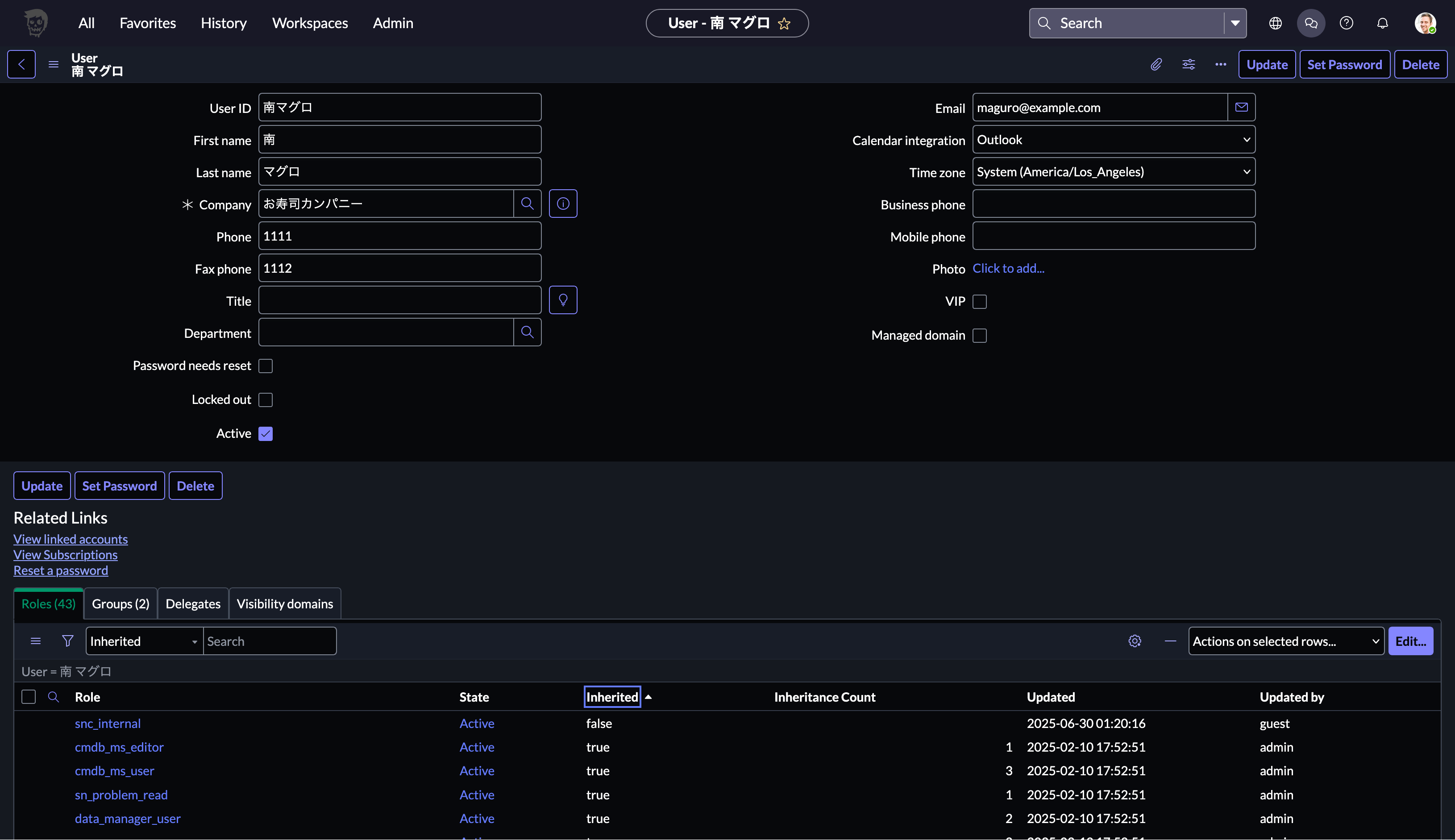Screen dimensions: 1455x840
Task: Expand Actions on selected rows dropdown
Action: 1285,641
